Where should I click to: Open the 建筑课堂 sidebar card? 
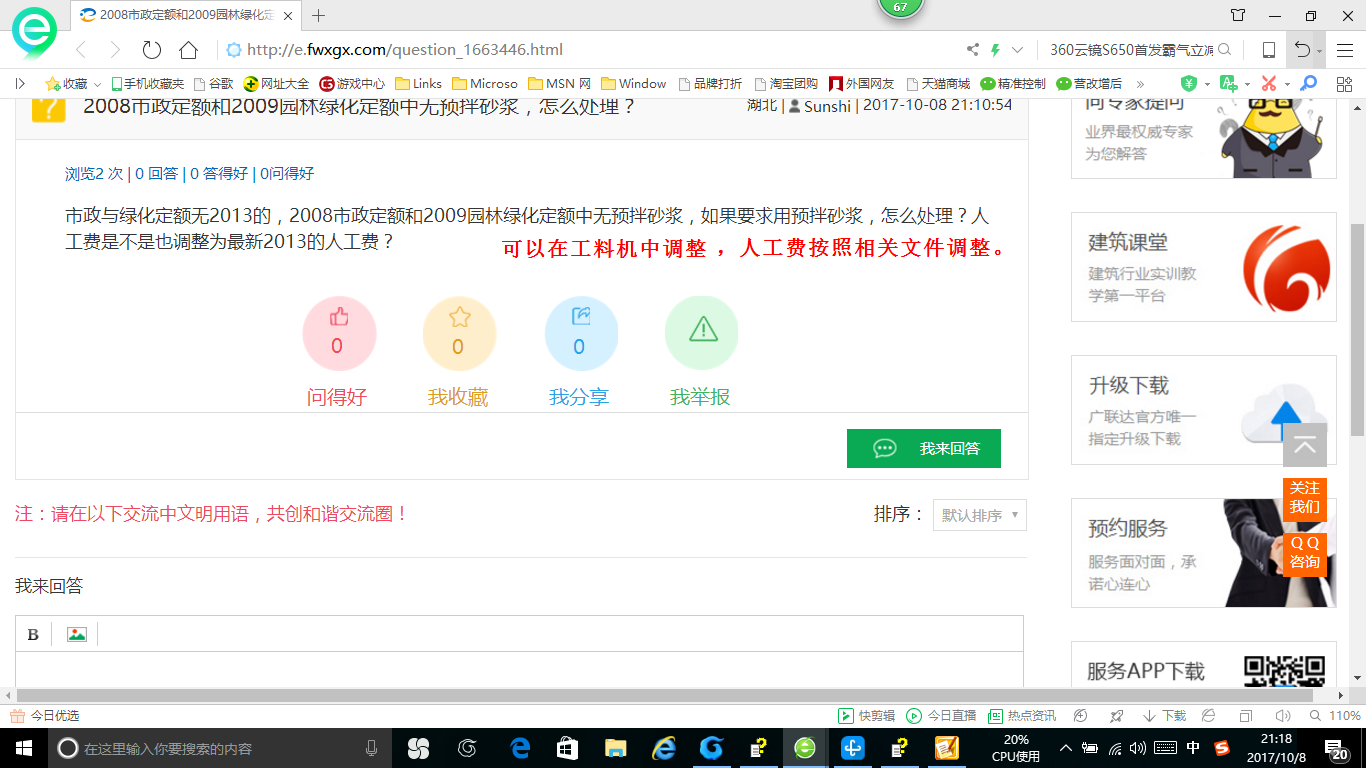(1204, 267)
